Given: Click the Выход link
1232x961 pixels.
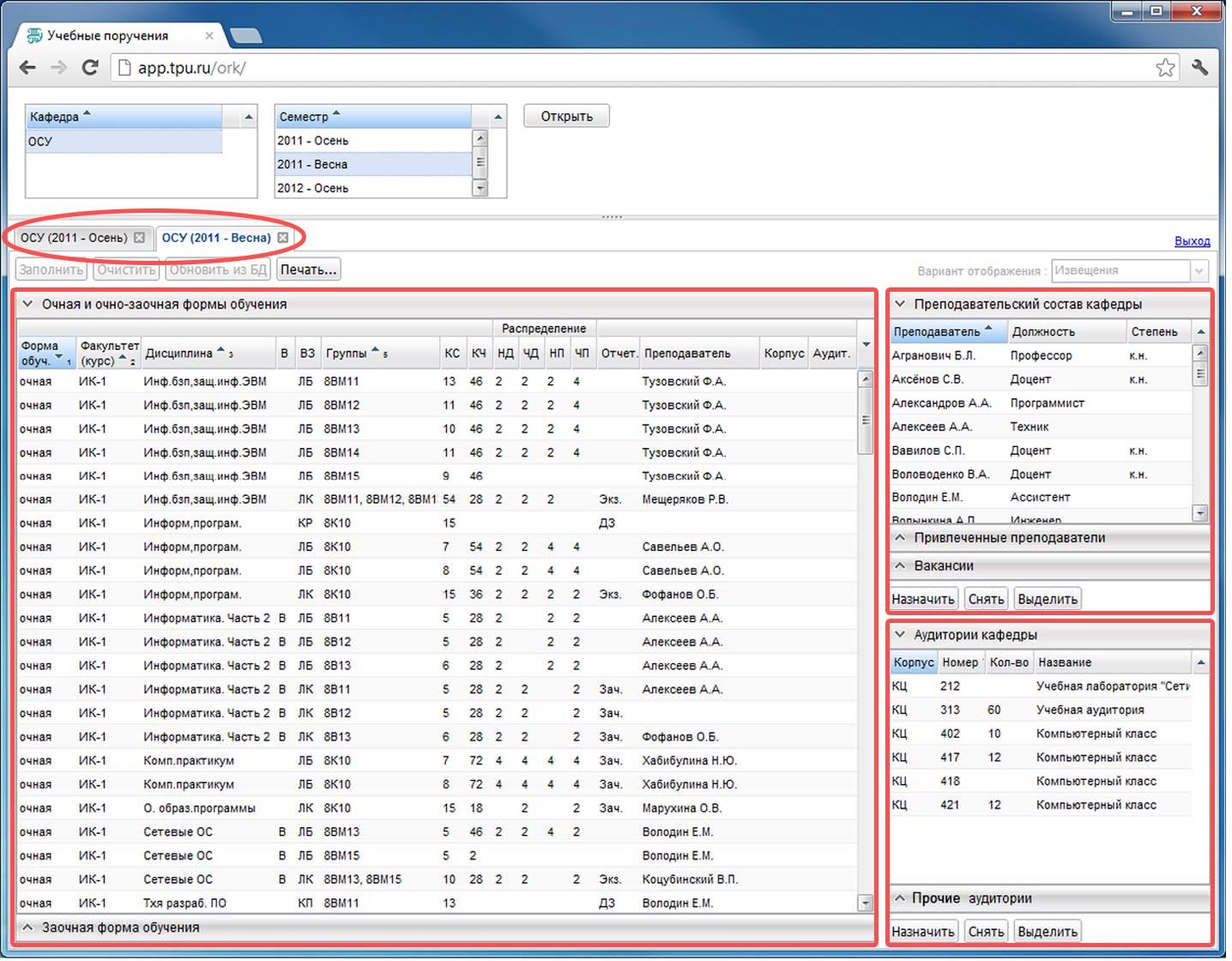Looking at the screenshot, I should [1192, 241].
